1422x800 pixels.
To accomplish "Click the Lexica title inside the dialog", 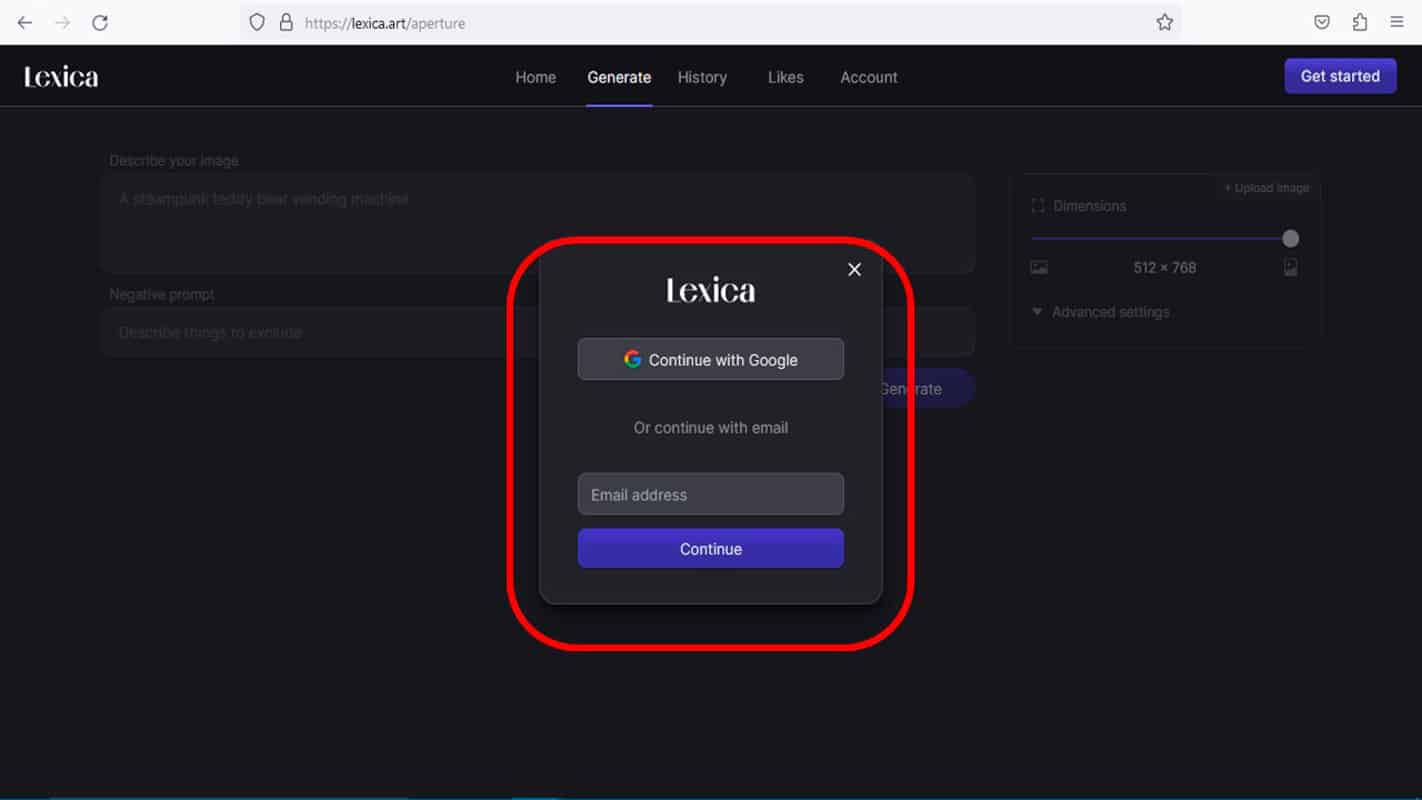I will [711, 291].
